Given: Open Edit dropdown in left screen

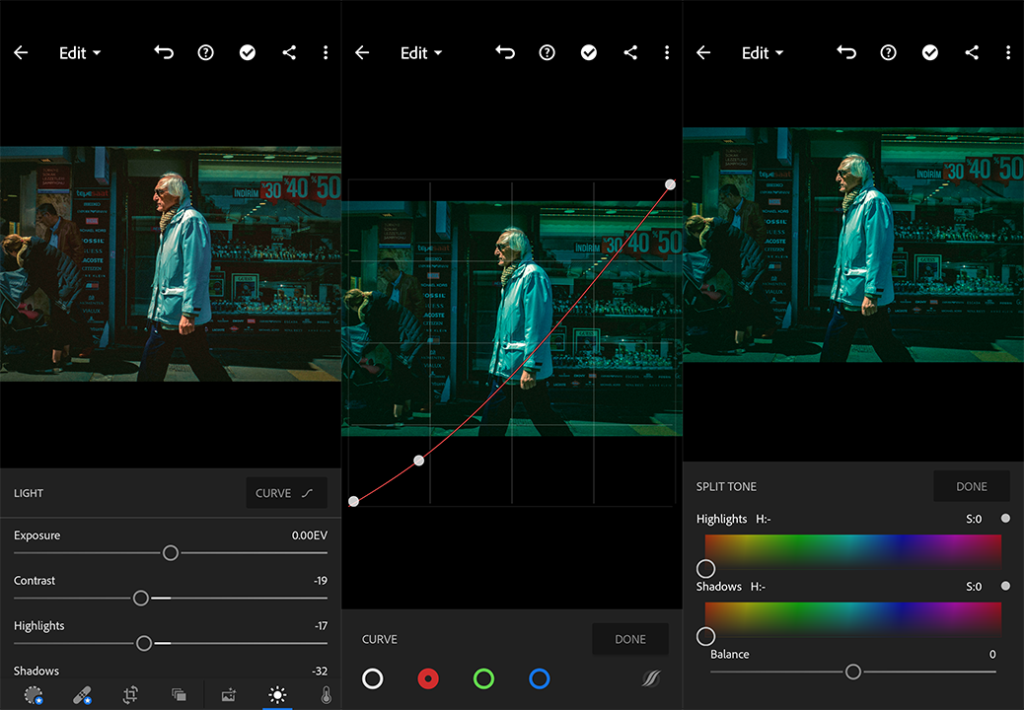Looking at the screenshot, I should point(80,53).
